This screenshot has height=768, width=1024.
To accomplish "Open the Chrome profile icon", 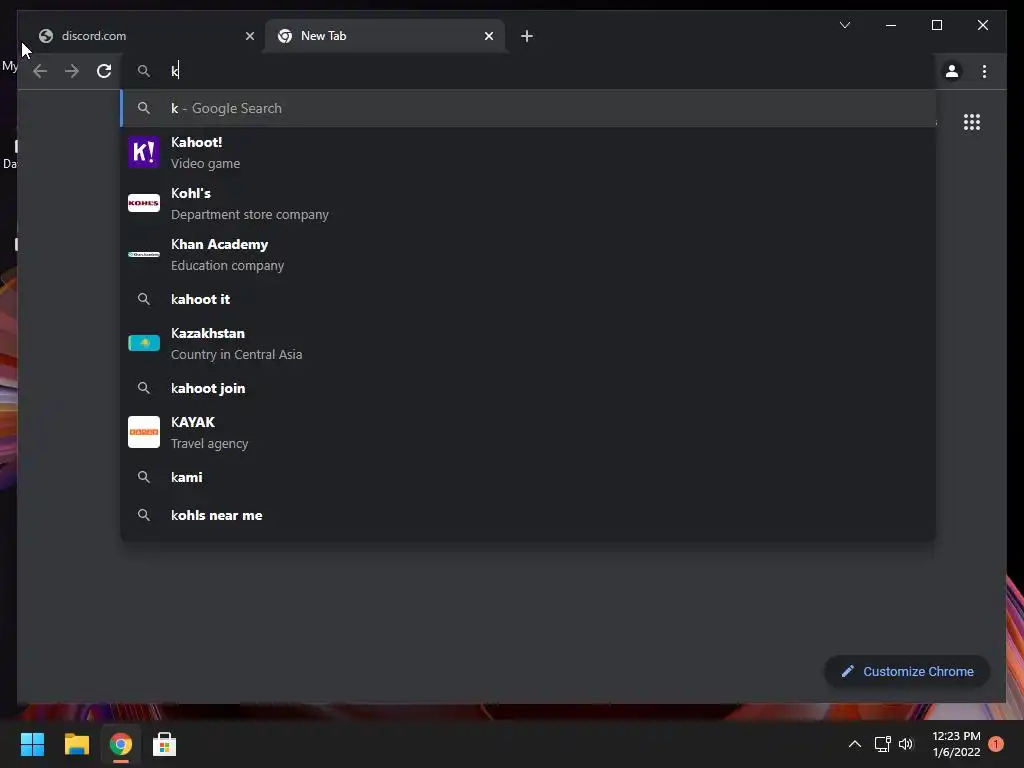I will pyautogui.click(x=952, y=71).
